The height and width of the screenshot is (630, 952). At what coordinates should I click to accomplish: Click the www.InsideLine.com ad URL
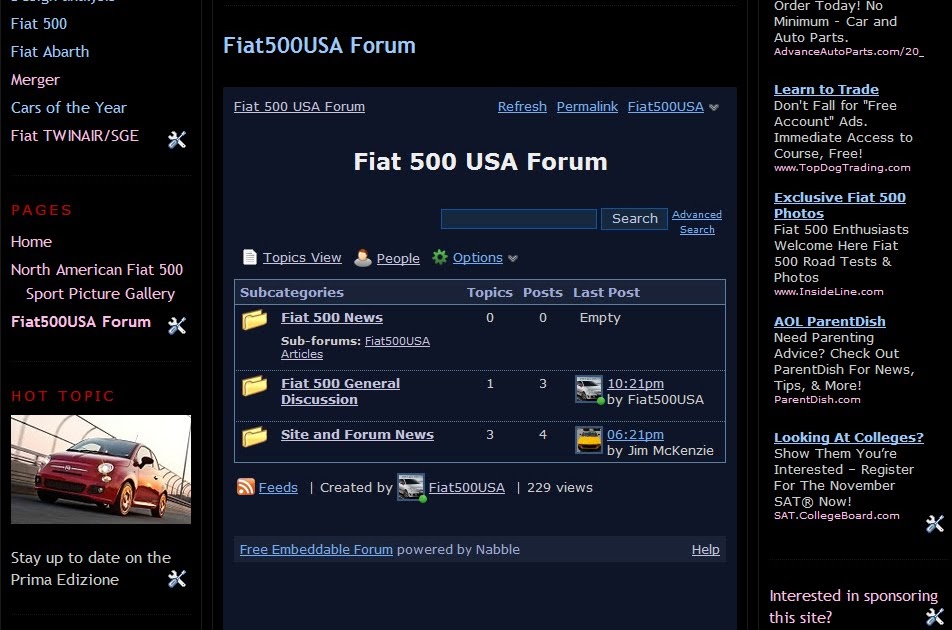point(828,291)
